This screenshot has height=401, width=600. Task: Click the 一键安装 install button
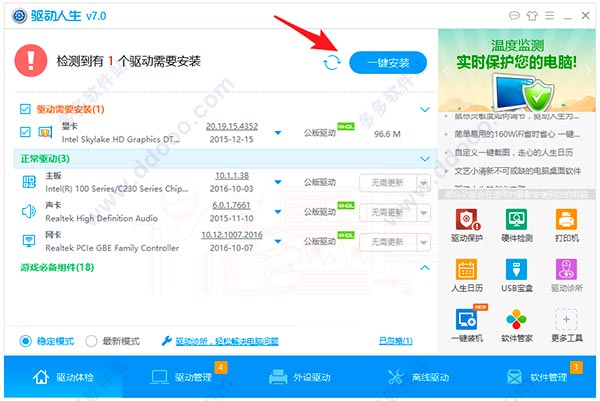tap(388, 62)
